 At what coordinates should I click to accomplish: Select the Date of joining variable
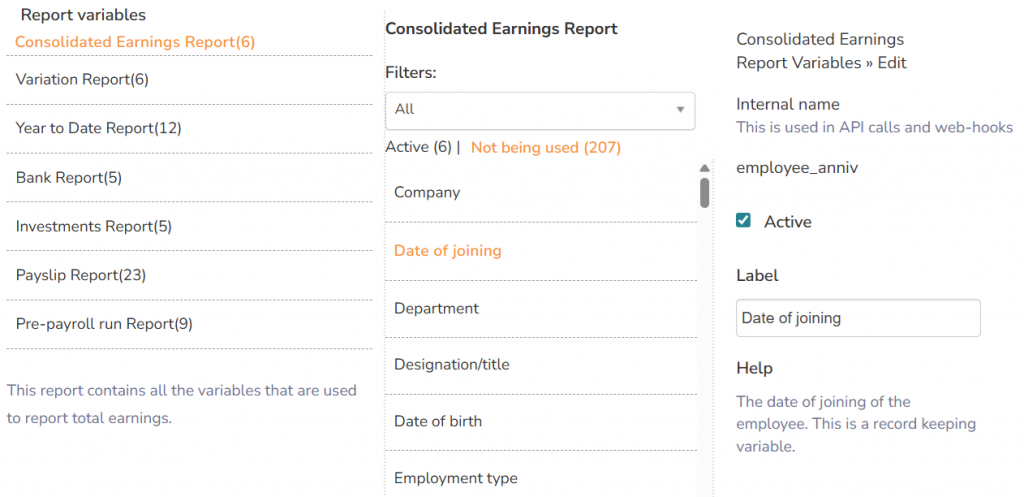point(447,251)
